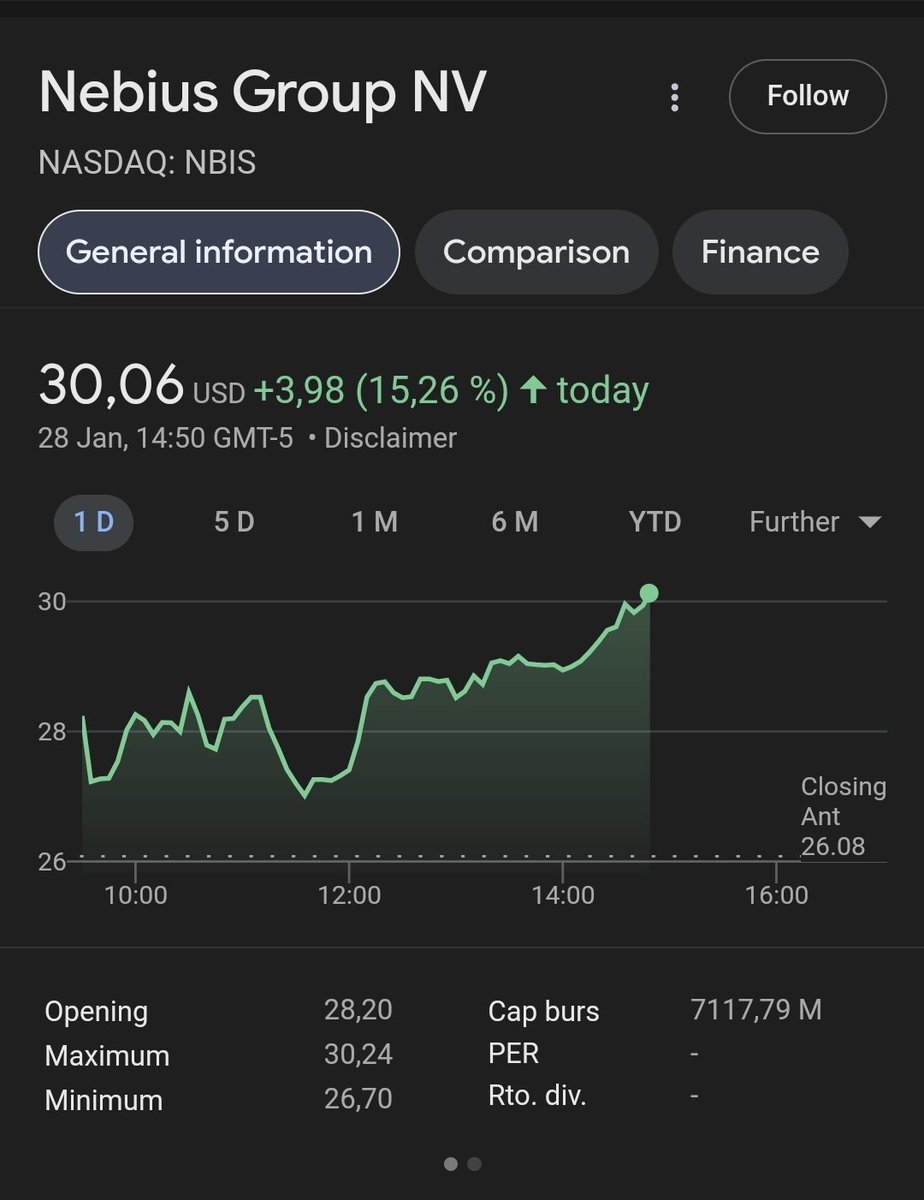
Task: Open the three-dot more options menu
Action: pyautogui.click(x=675, y=97)
